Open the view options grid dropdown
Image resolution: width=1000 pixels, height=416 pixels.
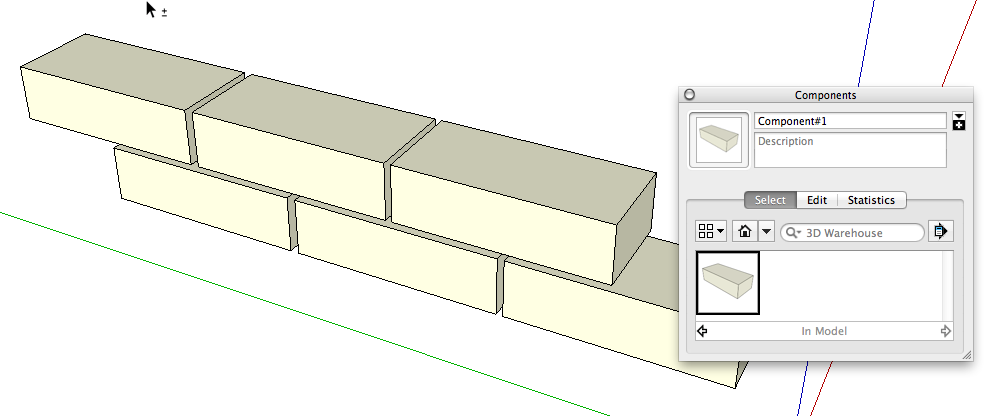(711, 231)
